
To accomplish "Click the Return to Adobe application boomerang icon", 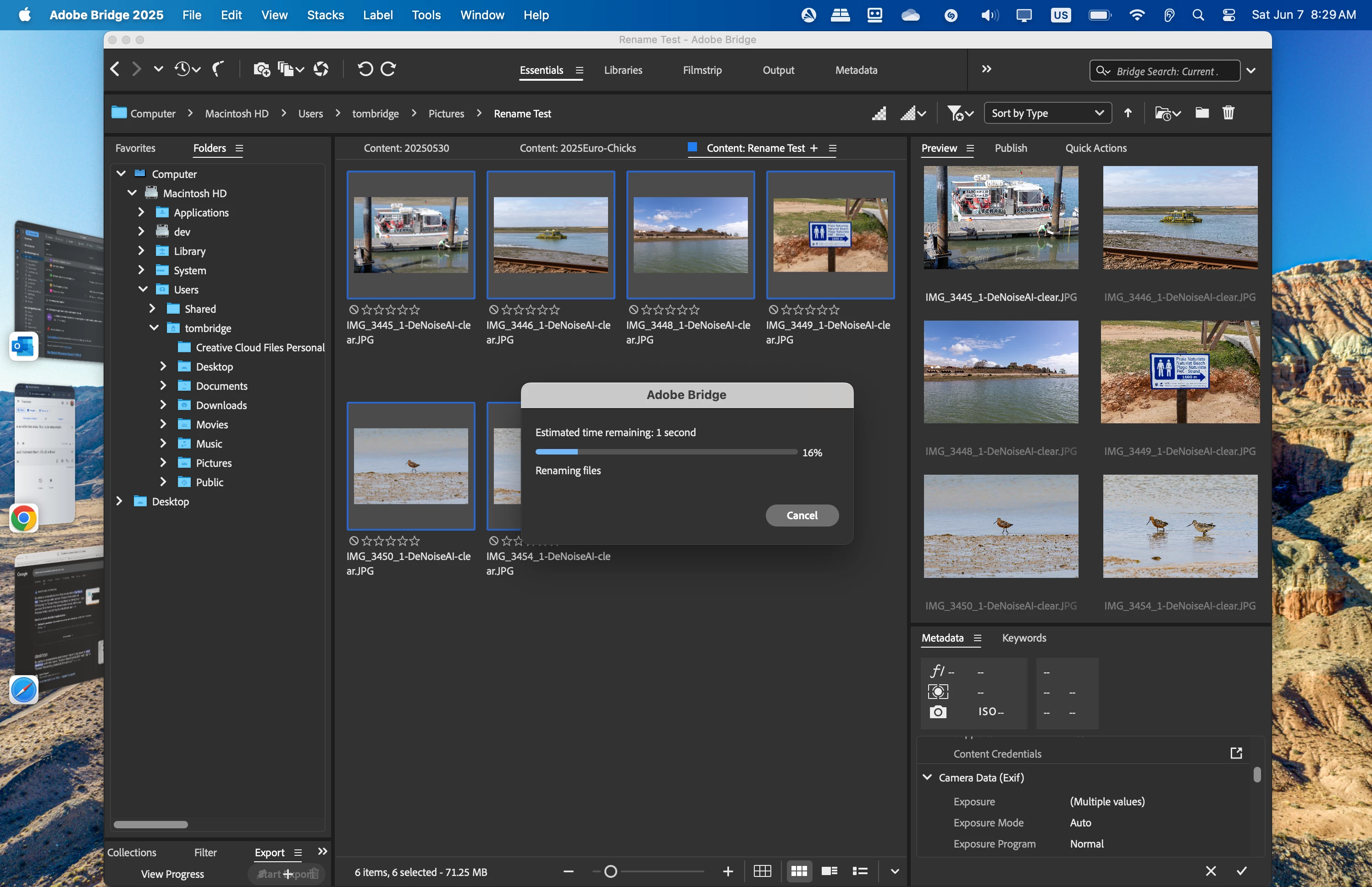I will (x=218, y=70).
